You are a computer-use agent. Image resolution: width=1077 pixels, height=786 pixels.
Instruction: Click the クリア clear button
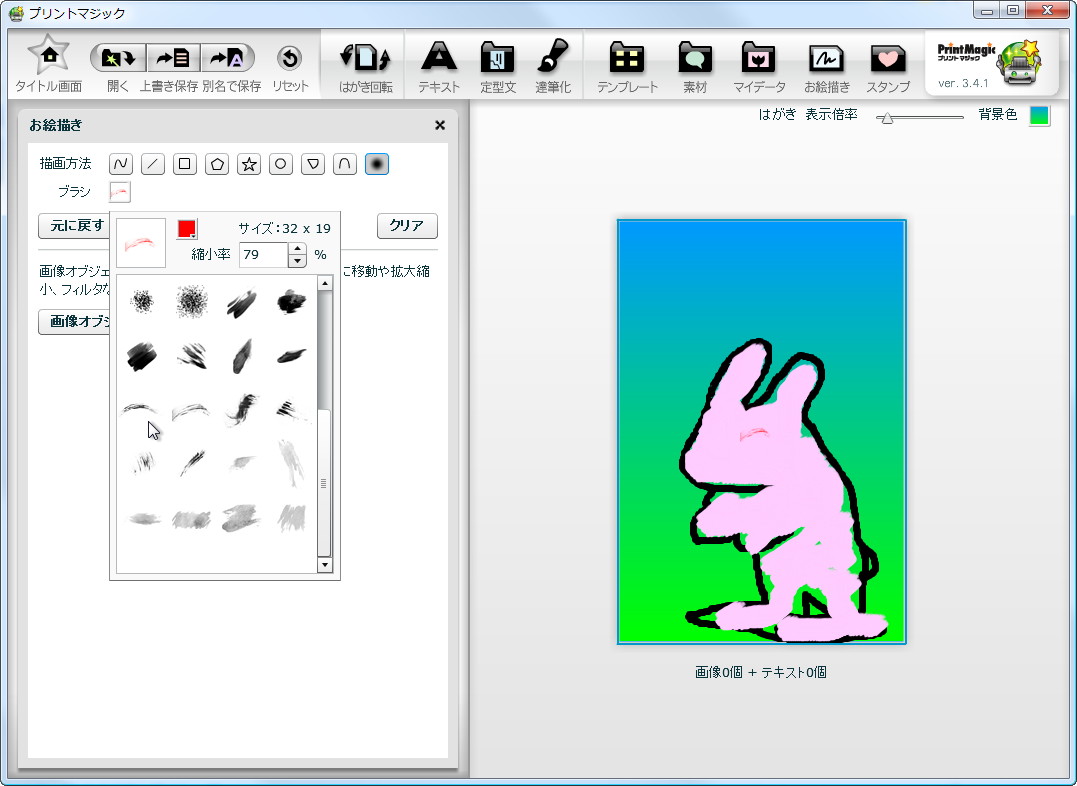click(x=407, y=226)
